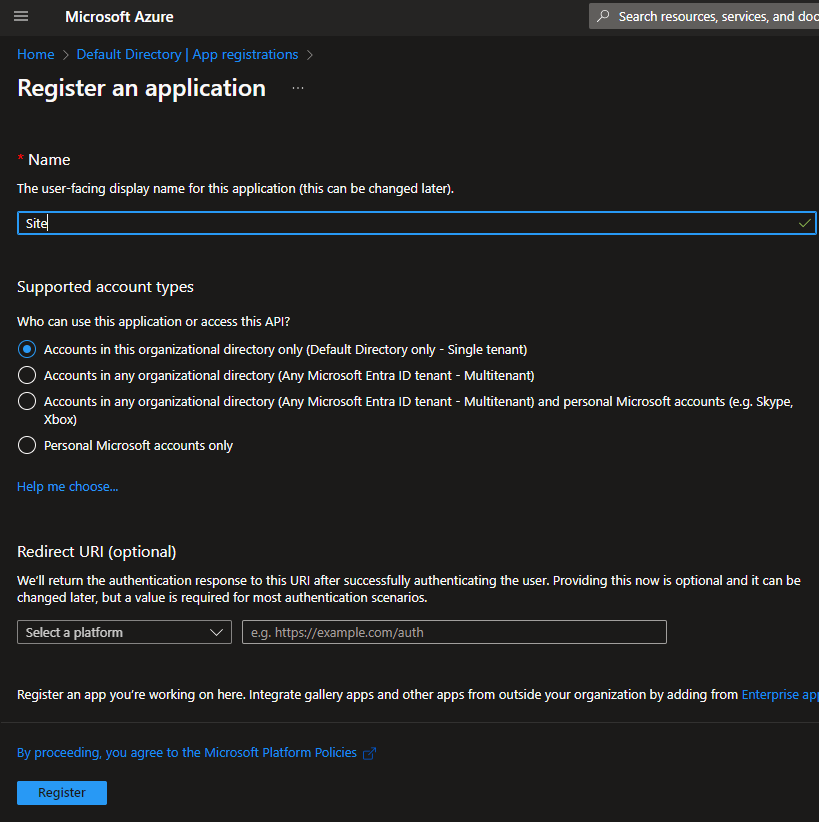Click the user-facing display name description text
The width and height of the screenshot is (819, 822).
pos(235,189)
